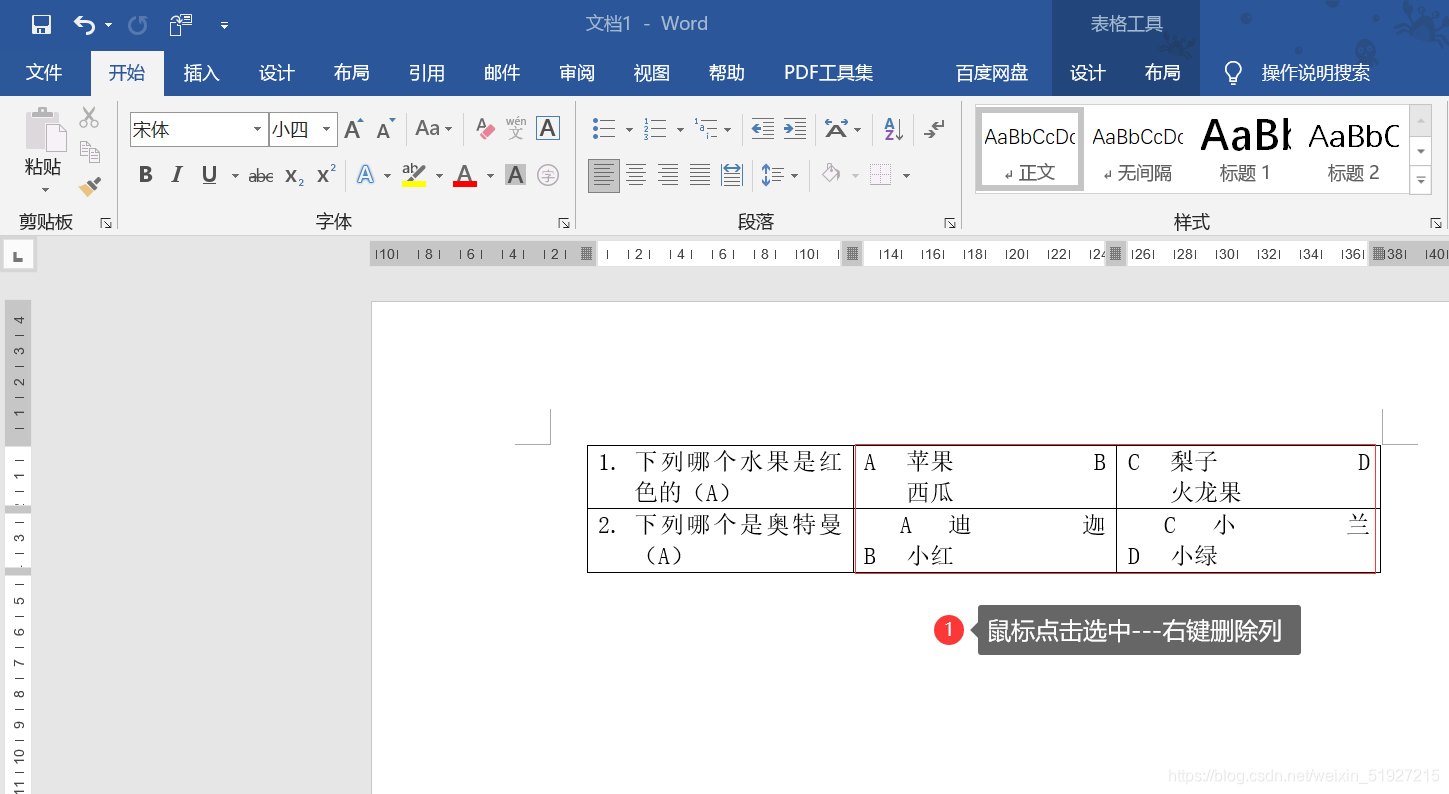
Task: Apply the 无间隔 style
Action: click(x=1137, y=148)
